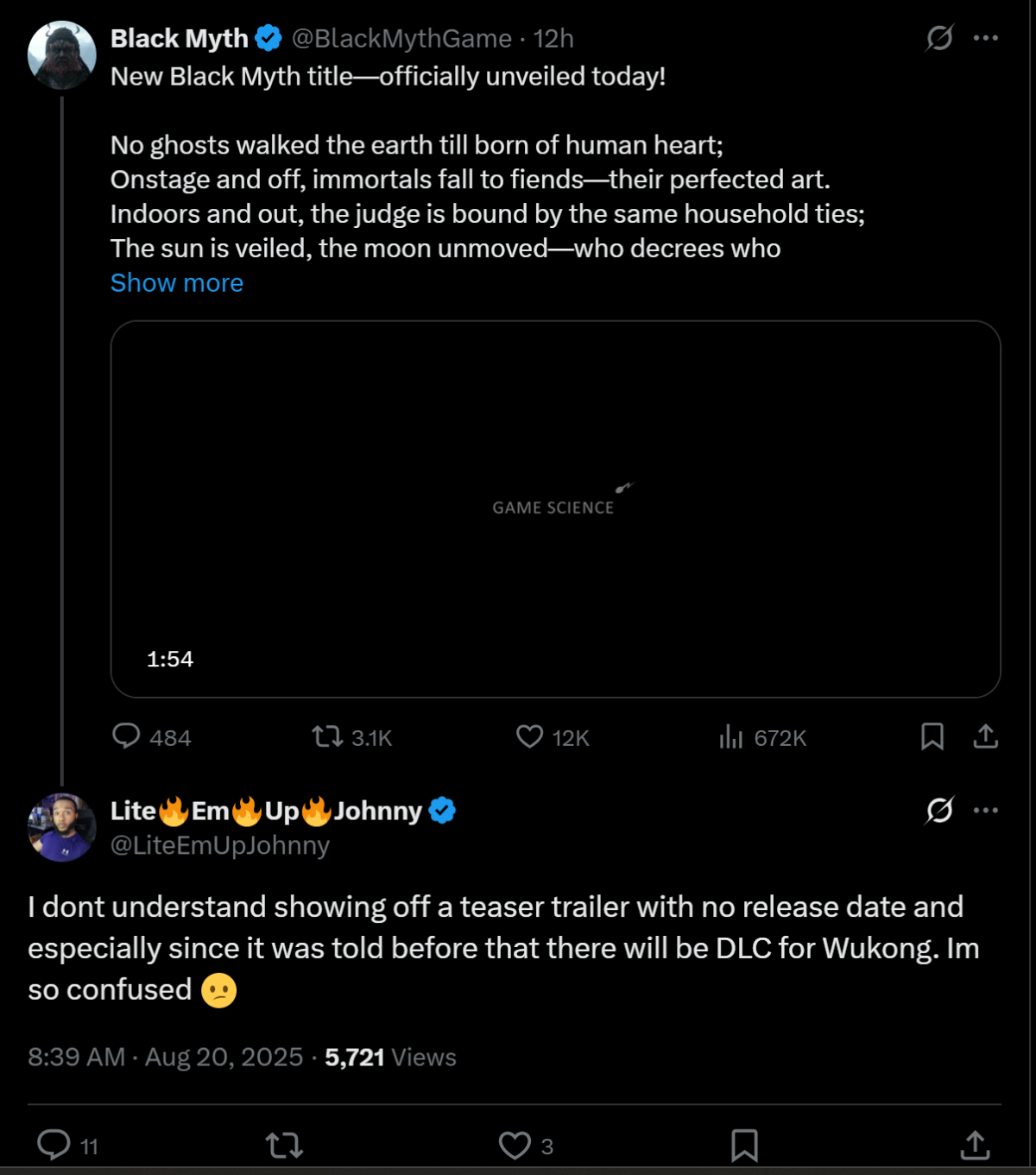Open LiteEmUpJohnny profile picture
Viewport: 1036px width, 1175px height.
tap(62, 827)
